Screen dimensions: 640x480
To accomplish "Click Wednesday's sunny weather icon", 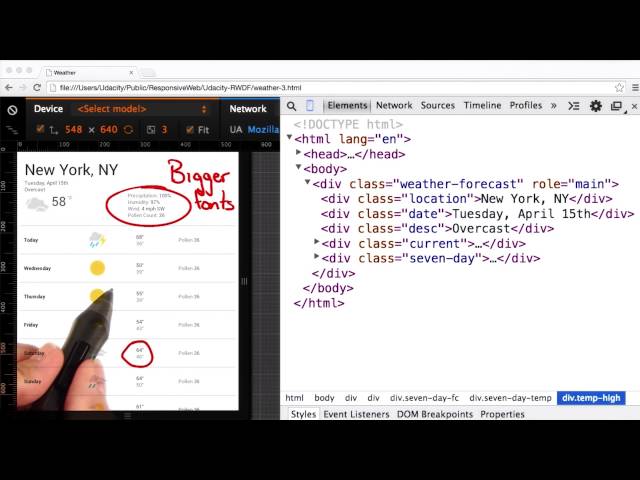I will (97, 268).
